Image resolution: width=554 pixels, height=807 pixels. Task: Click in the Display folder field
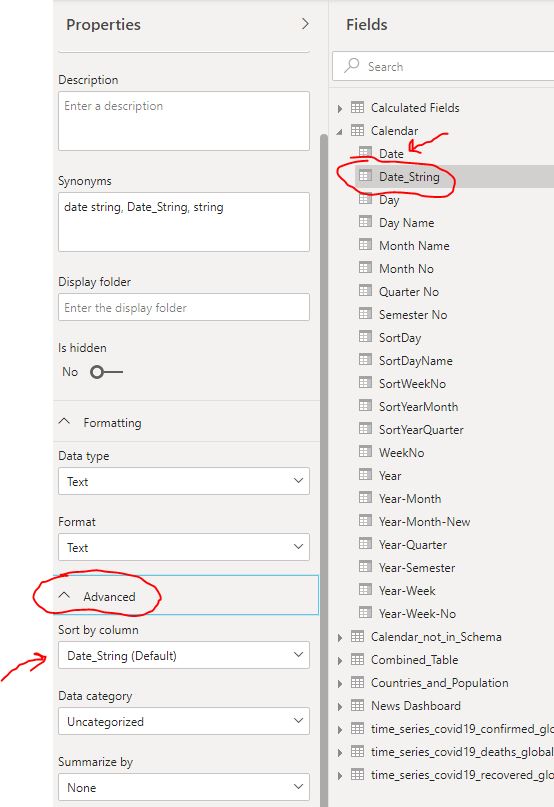point(184,307)
